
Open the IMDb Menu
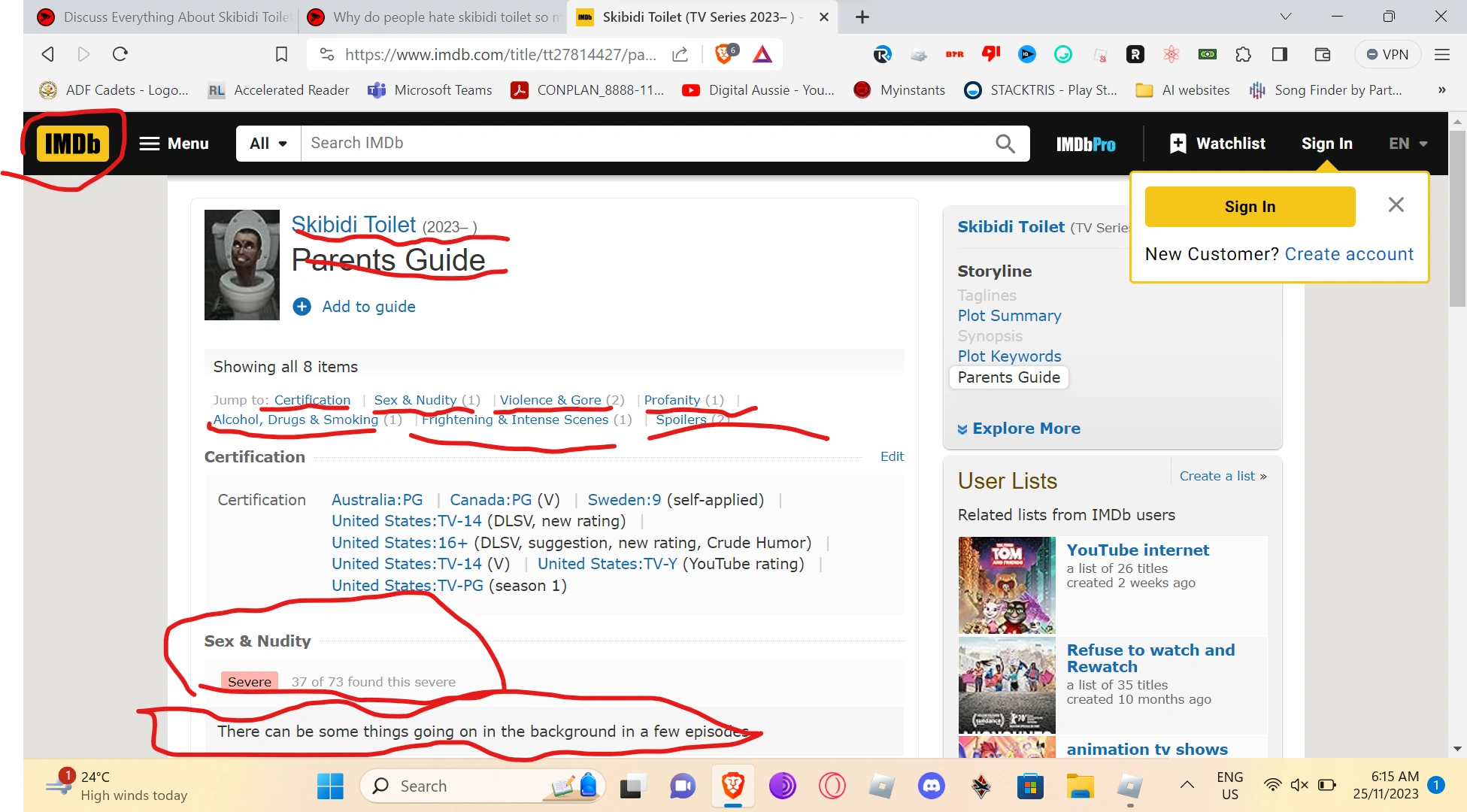tap(174, 143)
